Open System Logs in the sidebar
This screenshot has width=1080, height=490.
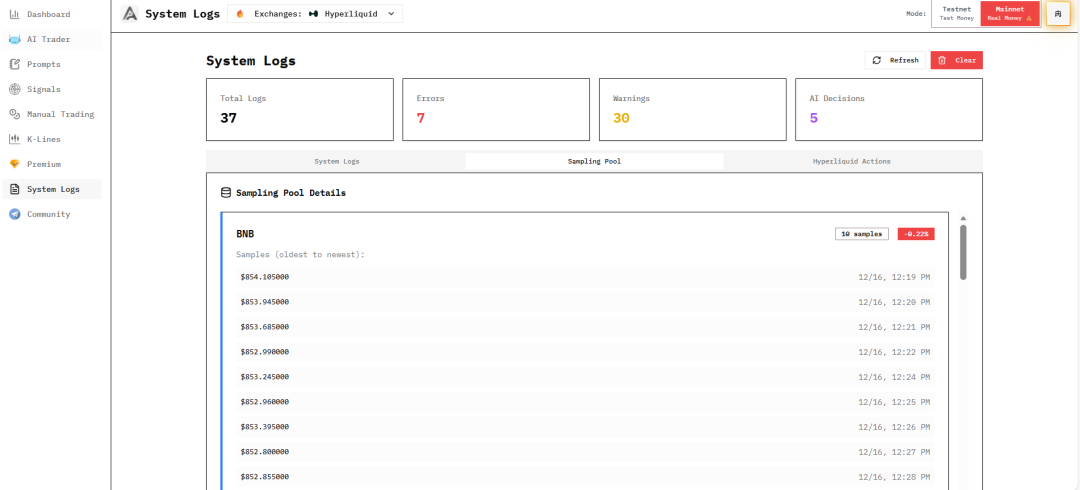pyautogui.click(x=52, y=189)
